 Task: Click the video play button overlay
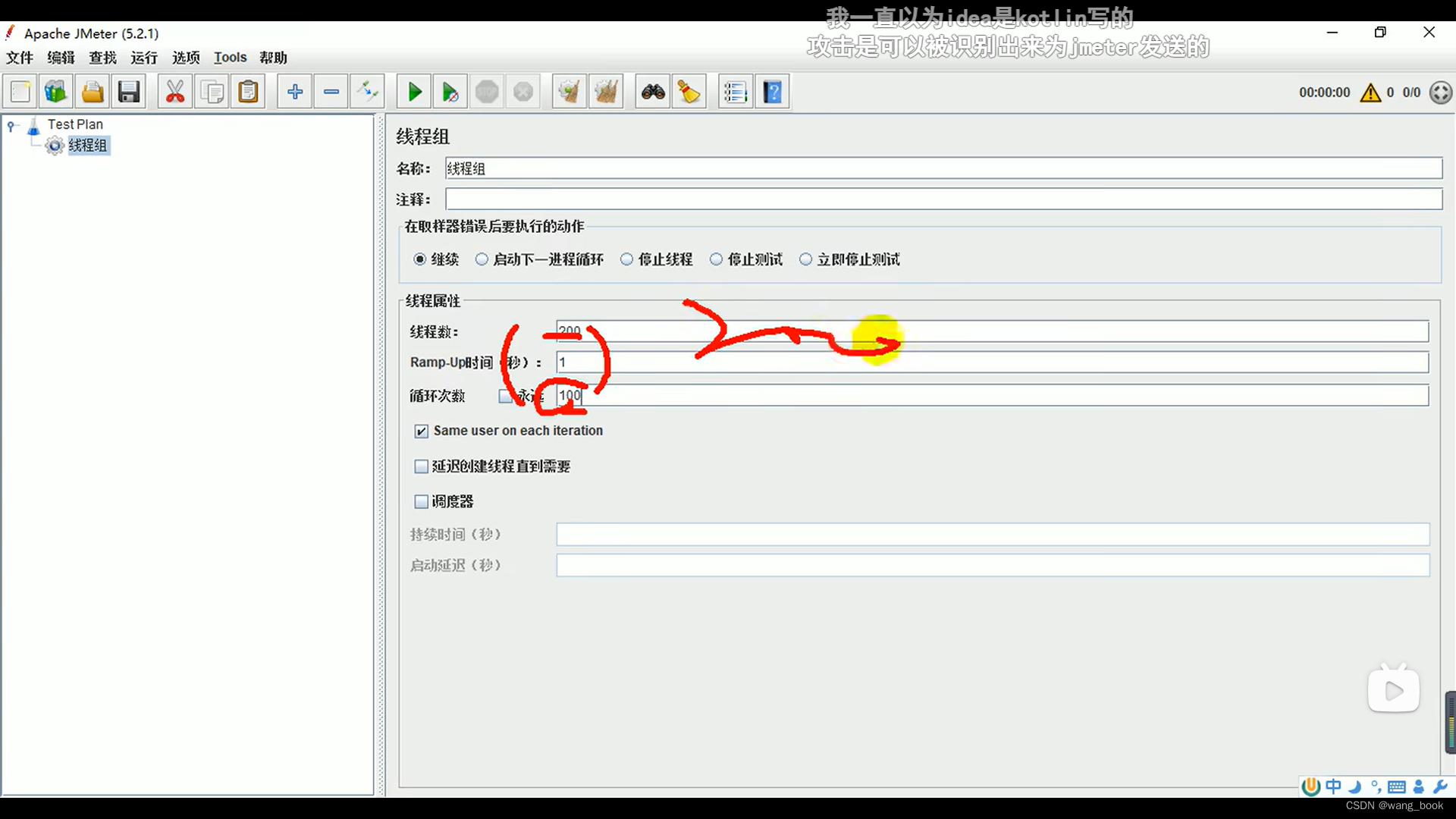click(1393, 690)
